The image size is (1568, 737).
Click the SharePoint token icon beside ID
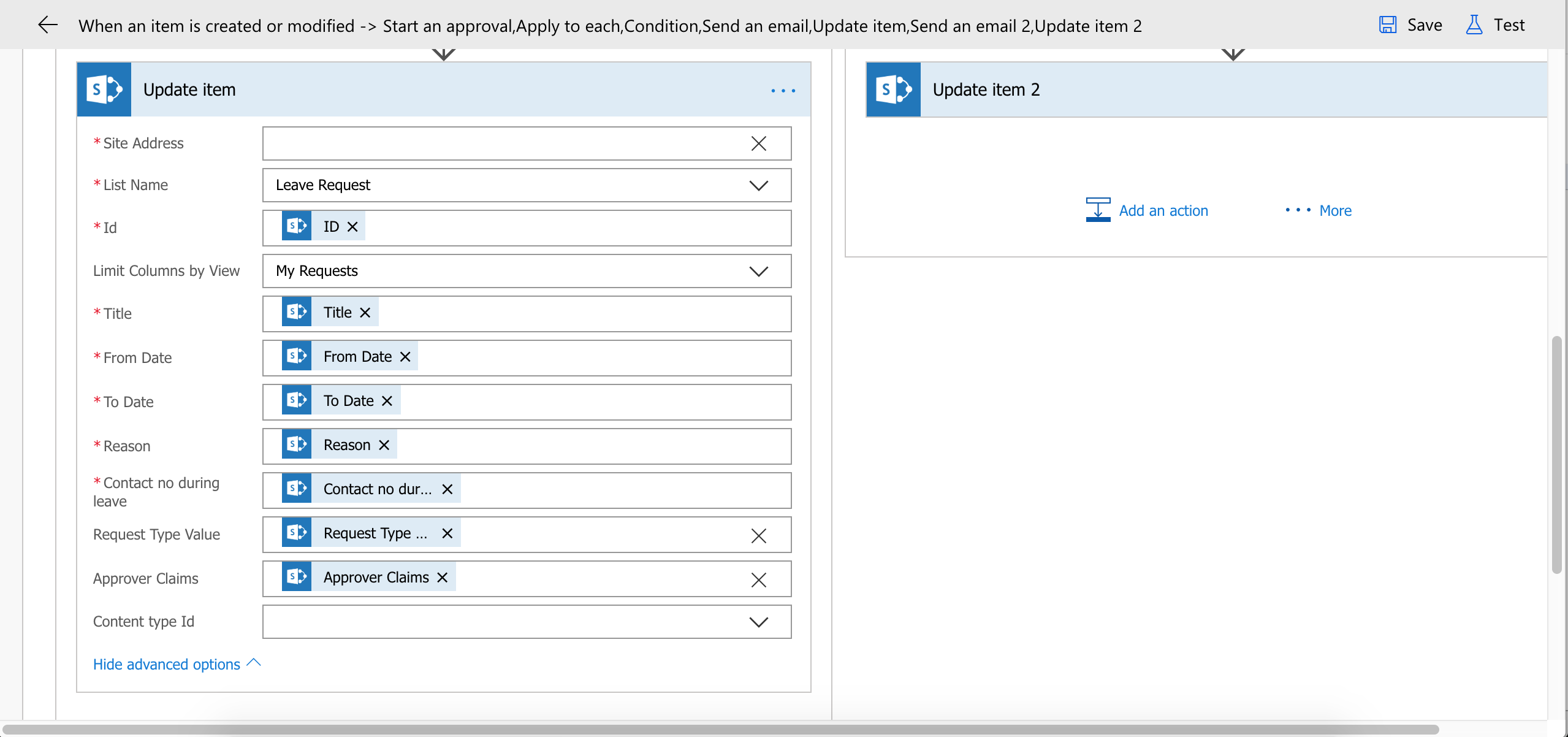298,225
